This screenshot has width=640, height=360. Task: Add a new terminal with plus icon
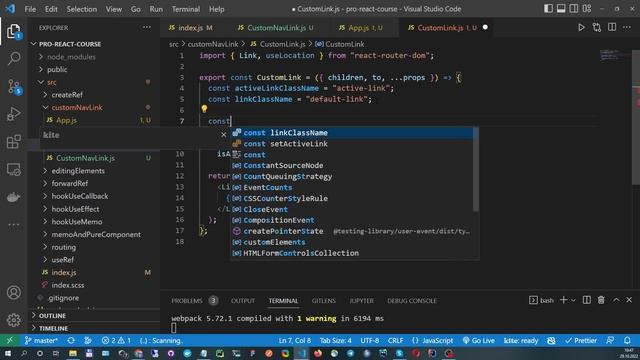pos(564,300)
